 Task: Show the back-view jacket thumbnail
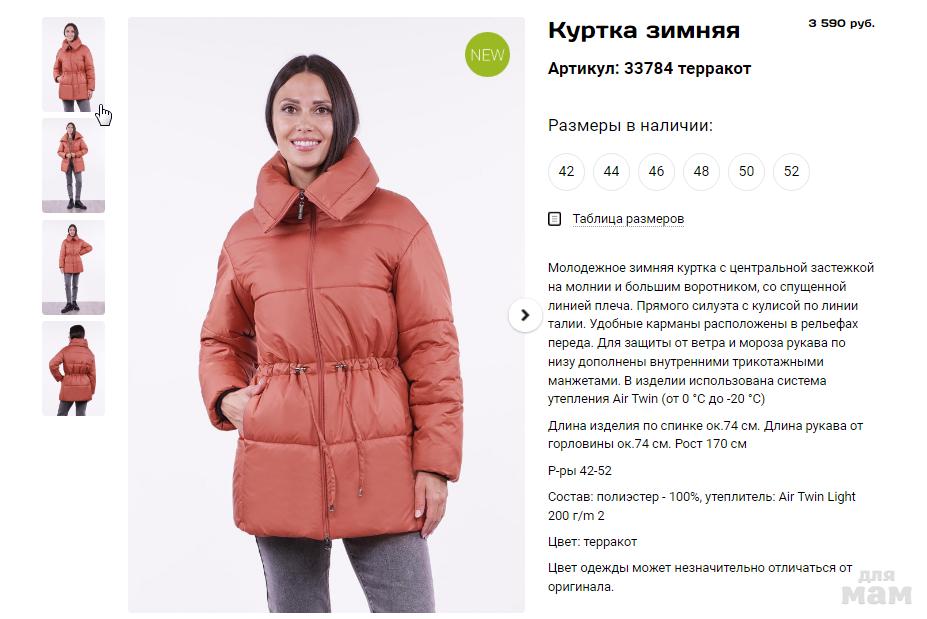coord(73,368)
